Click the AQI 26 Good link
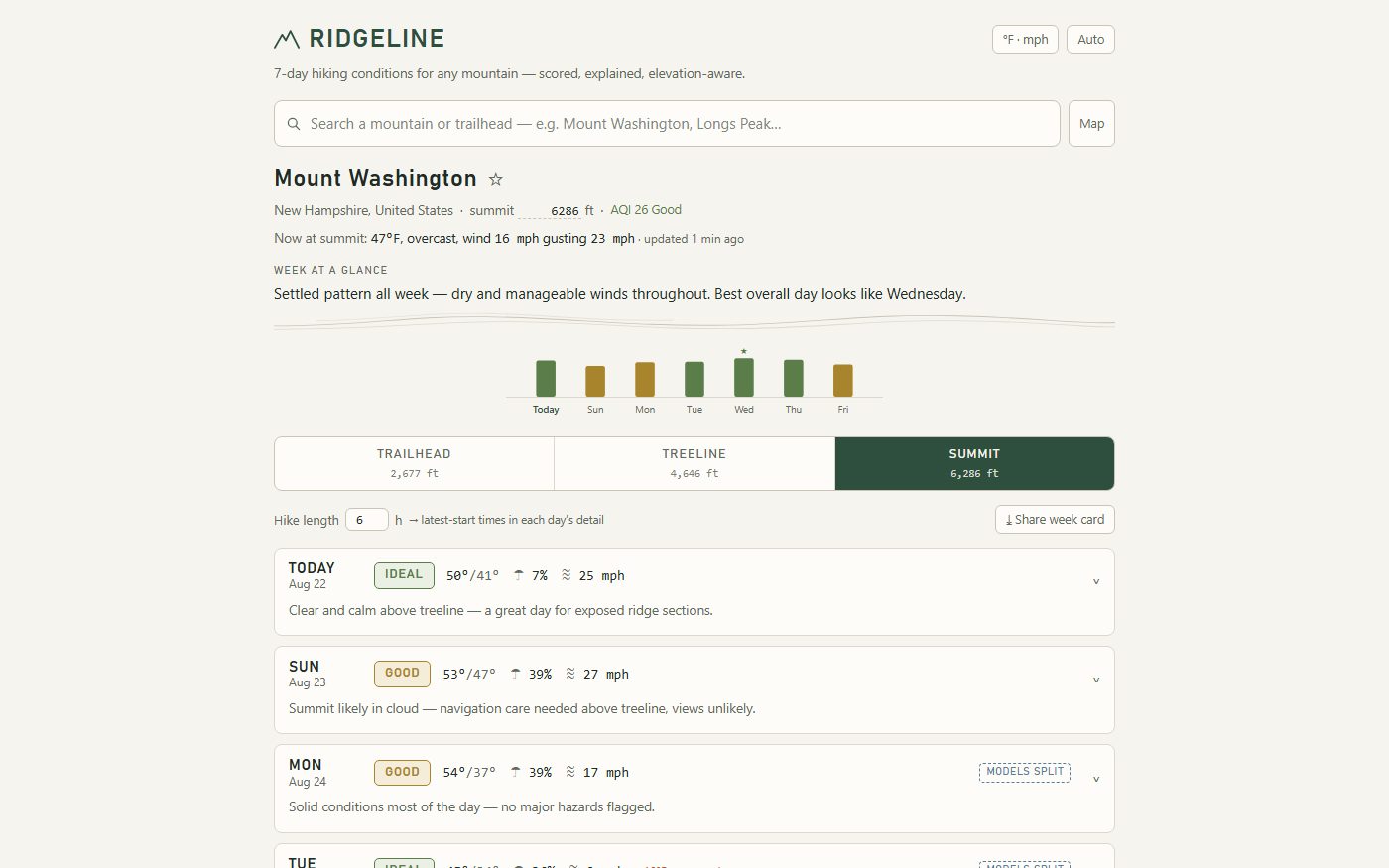 pos(646,210)
